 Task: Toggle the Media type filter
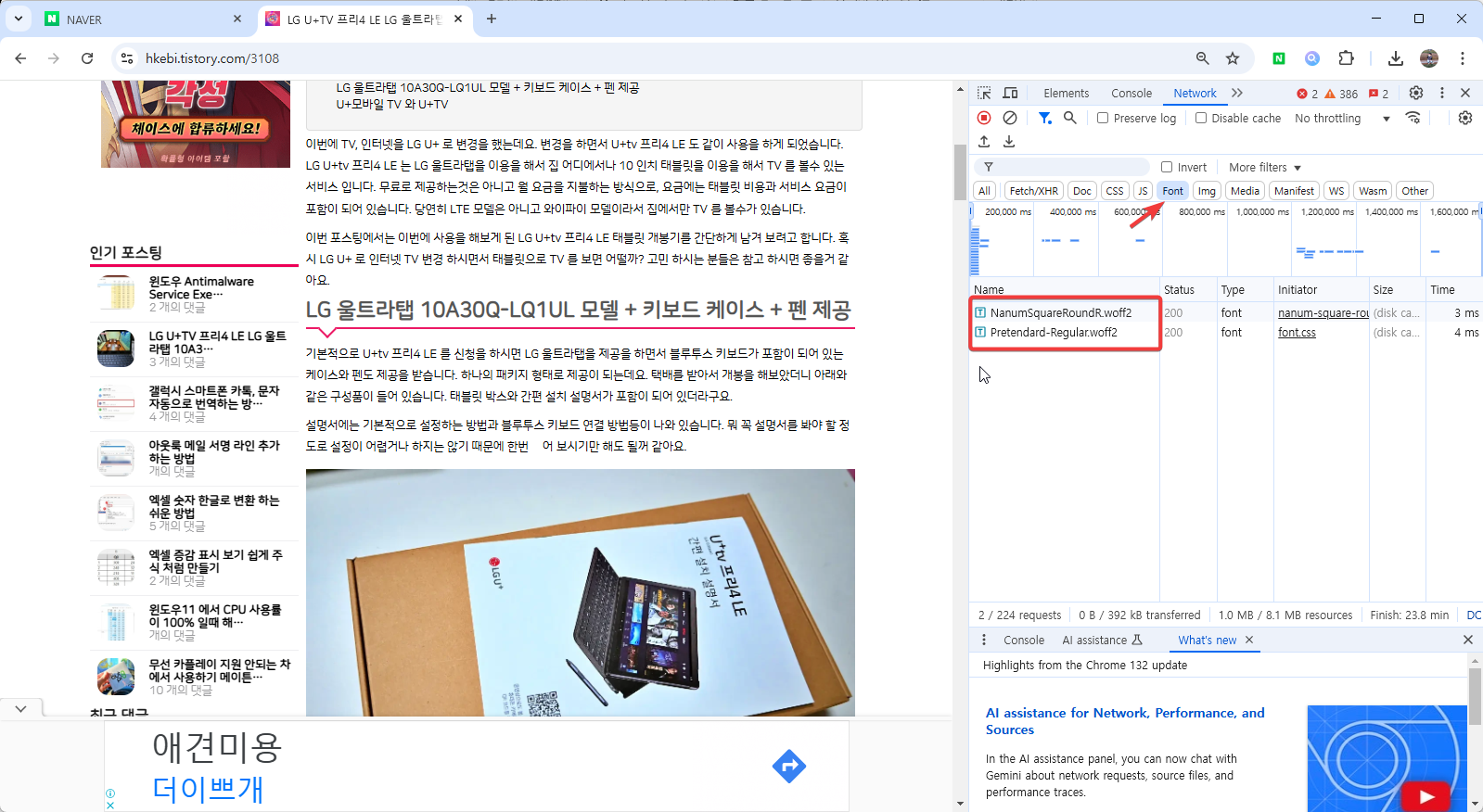(x=1245, y=191)
